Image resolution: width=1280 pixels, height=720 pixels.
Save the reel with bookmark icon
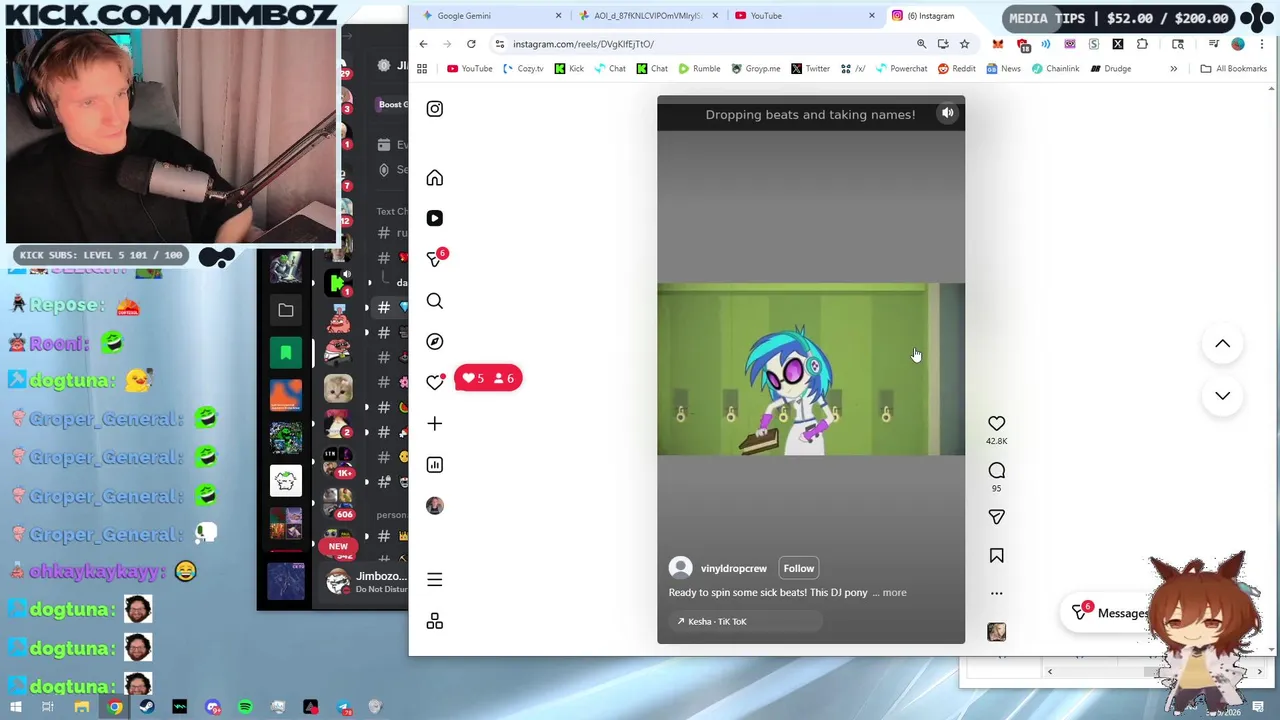[x=996, y=556]
